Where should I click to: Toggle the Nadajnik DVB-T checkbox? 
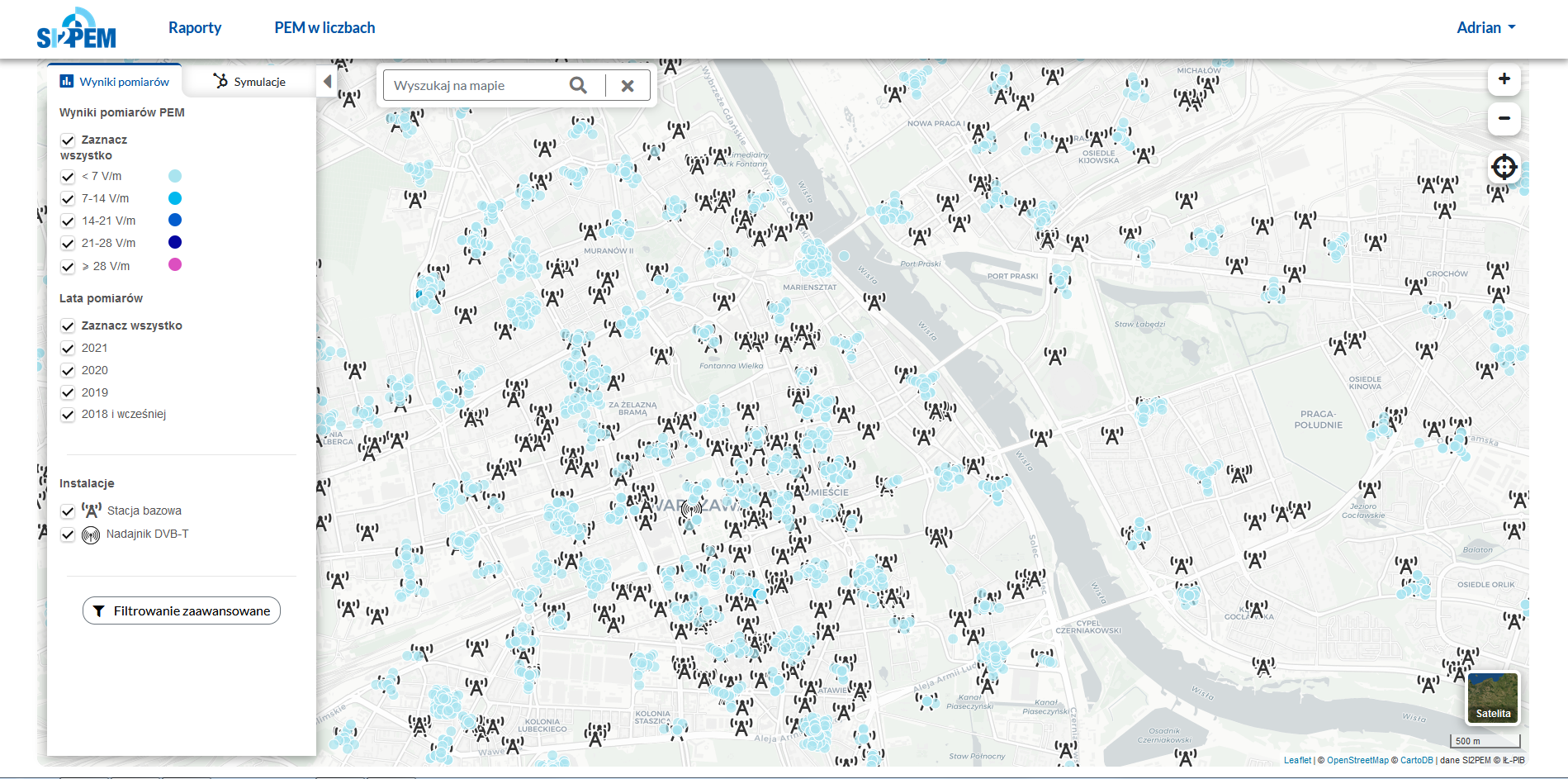tap(68, 534)
